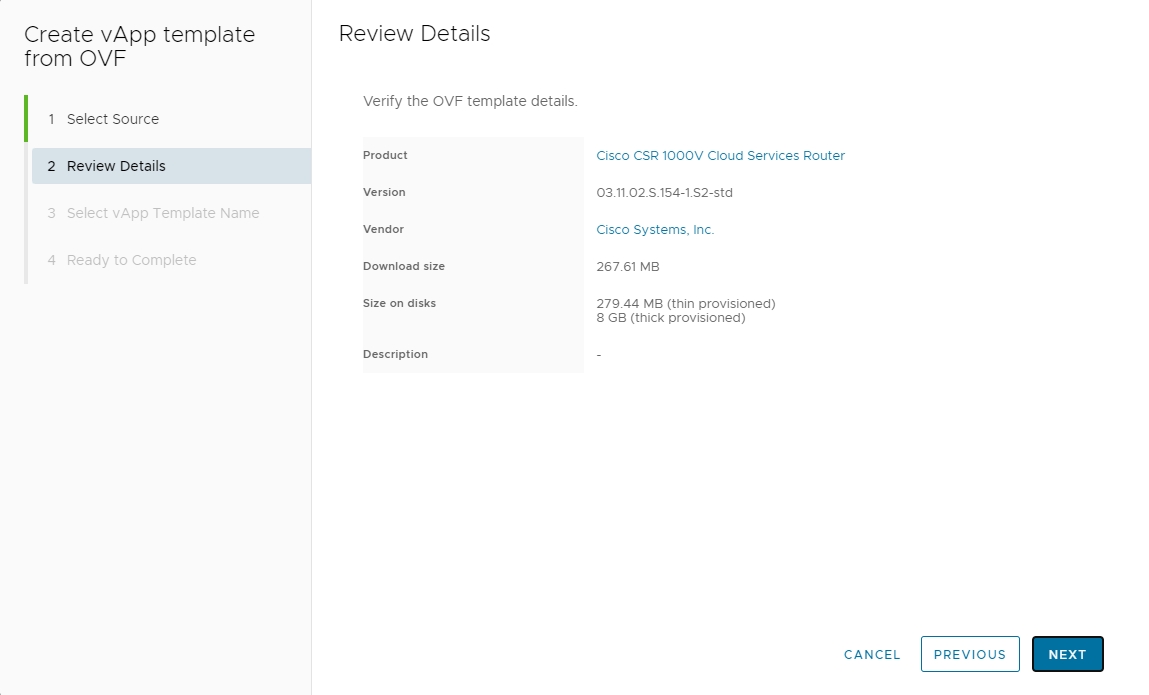Screen dimensions: 1149x695
Task: Click the 267.61 MB download size value
Action: [x=627, y=266]
